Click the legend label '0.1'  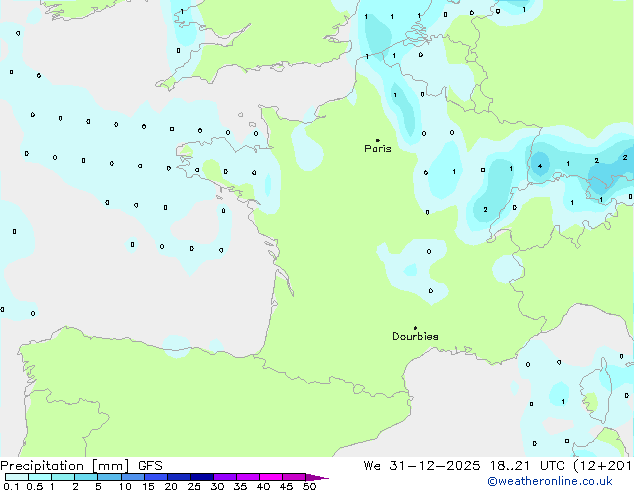click(x=11, y=486)
